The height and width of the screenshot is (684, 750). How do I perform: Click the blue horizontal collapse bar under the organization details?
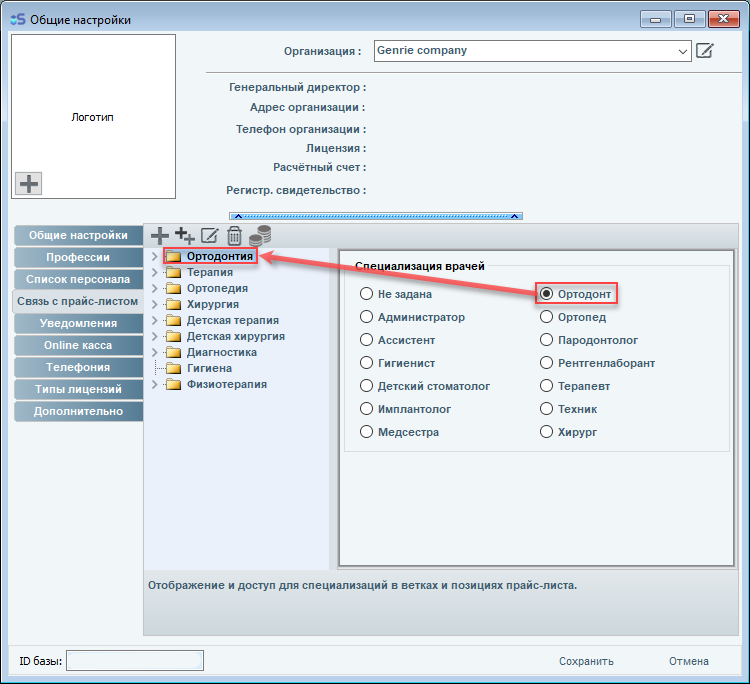point(376,215)
